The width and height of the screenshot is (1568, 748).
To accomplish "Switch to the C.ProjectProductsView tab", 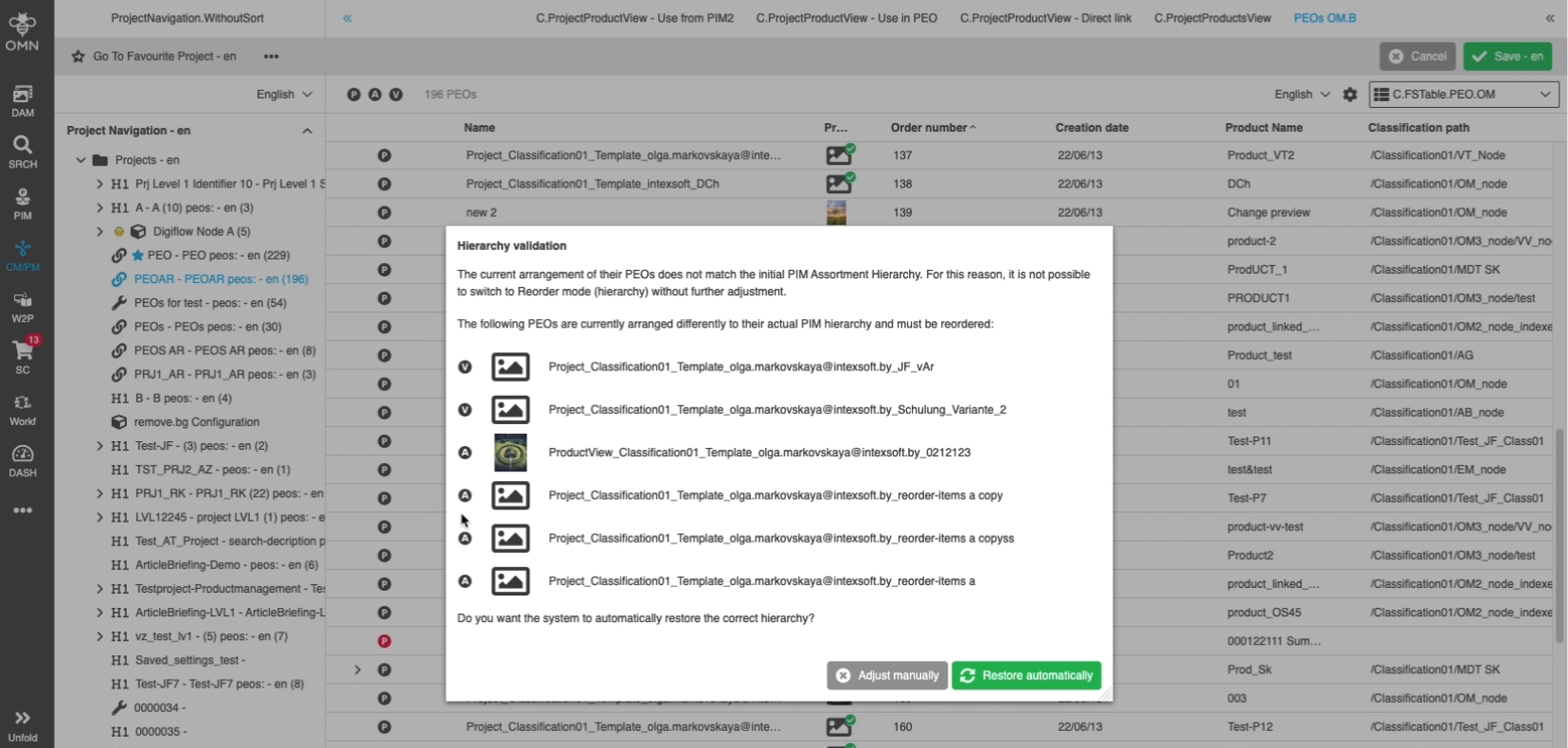I will (x=1212, y=18).
